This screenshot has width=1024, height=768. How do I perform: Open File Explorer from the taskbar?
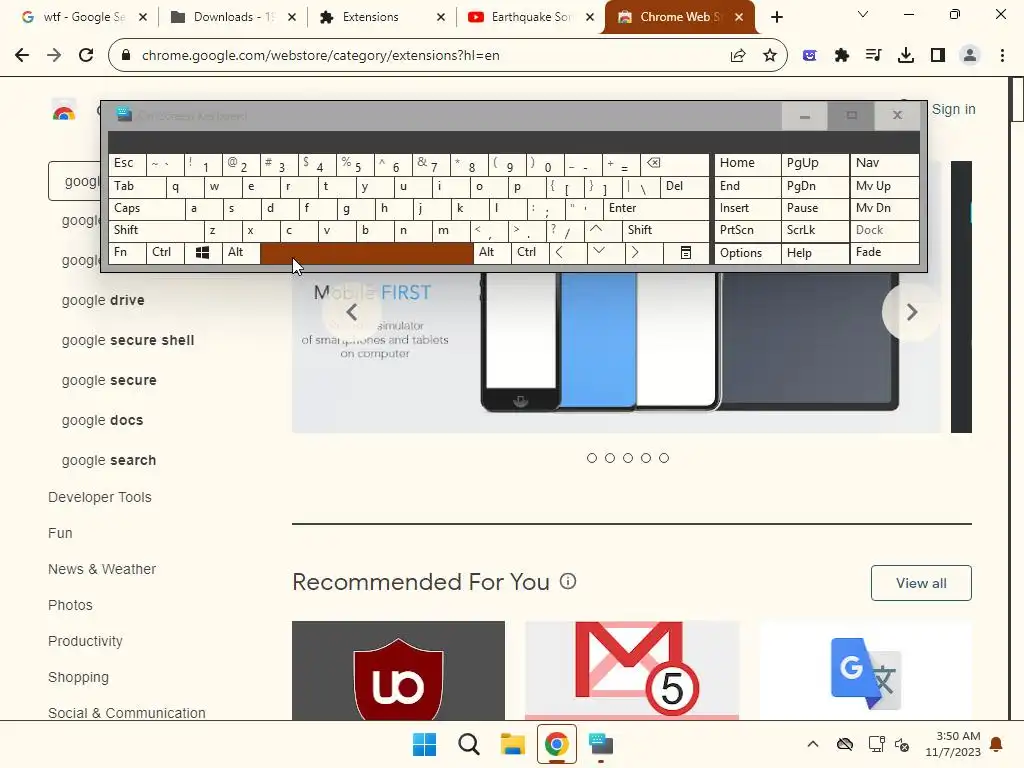pyautogui.click(x=513, y=744)
